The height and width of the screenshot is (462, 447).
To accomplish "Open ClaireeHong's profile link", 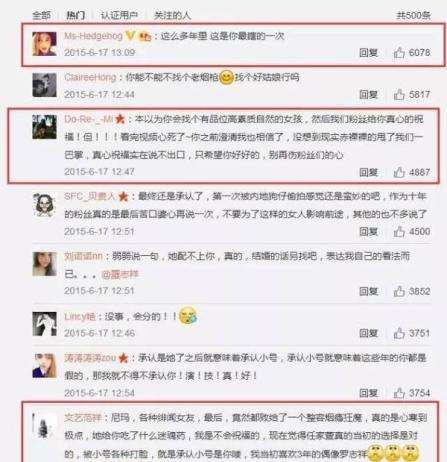I will coord(90,77).
